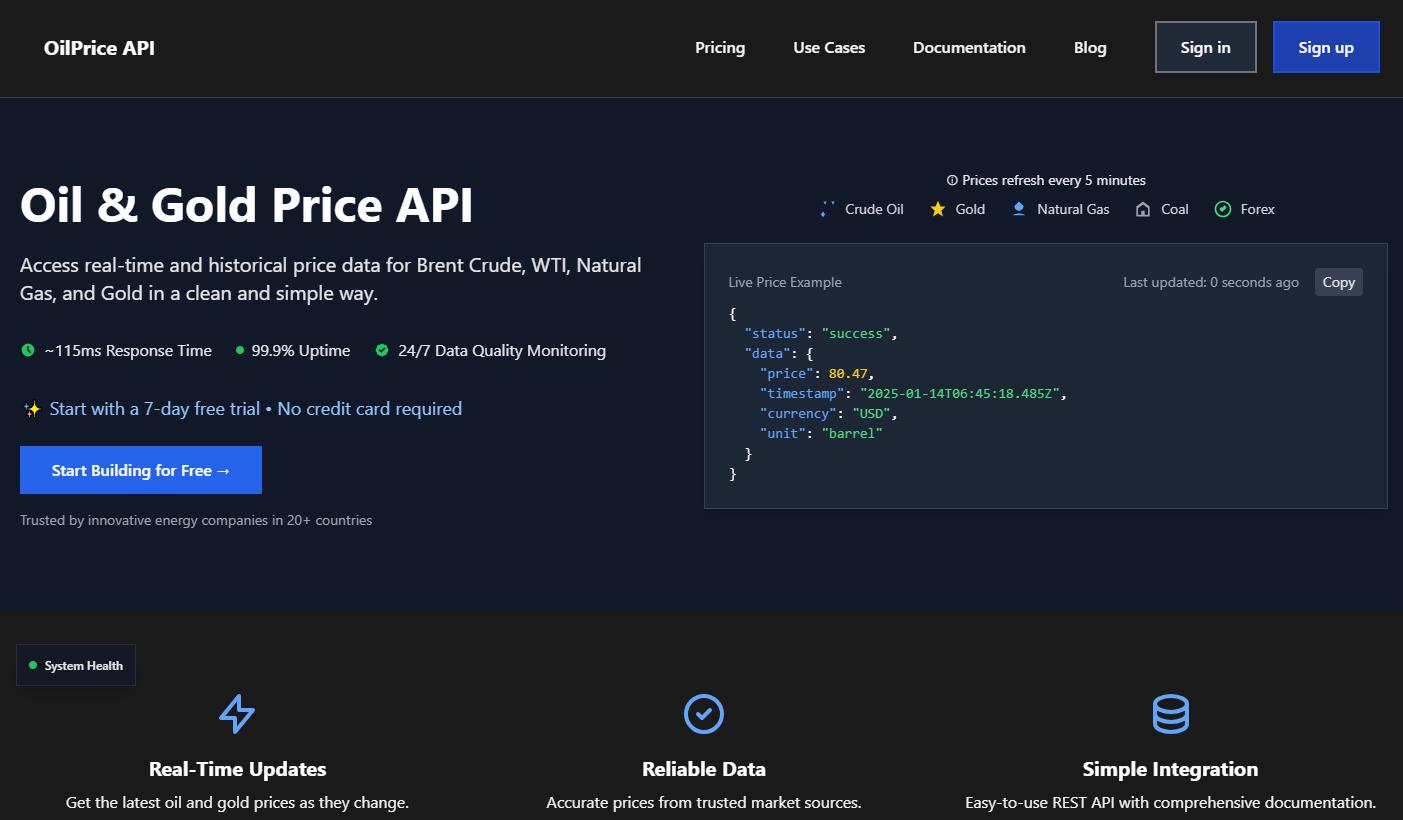
Task: Visit the Blog link
Action: 1090,47
